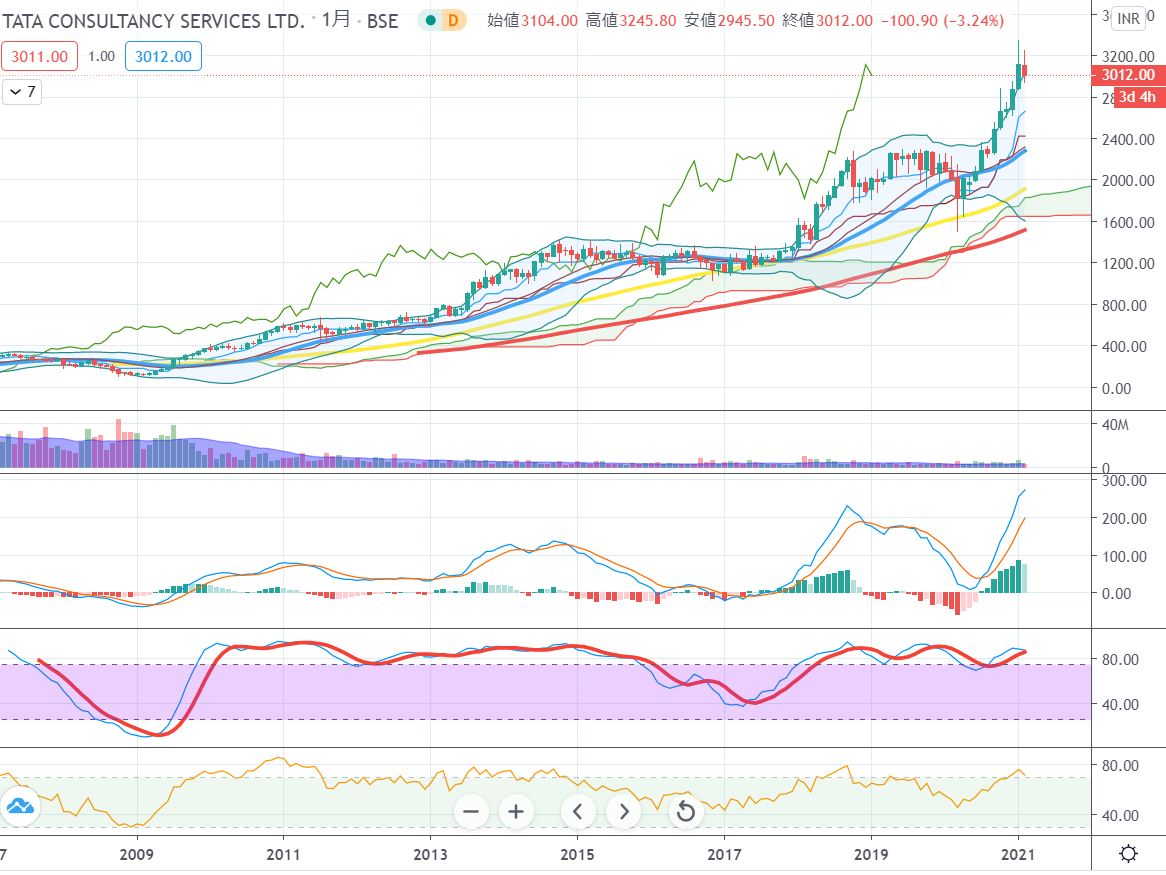Click the 1600.00 price axis label

coord(1128,222)
